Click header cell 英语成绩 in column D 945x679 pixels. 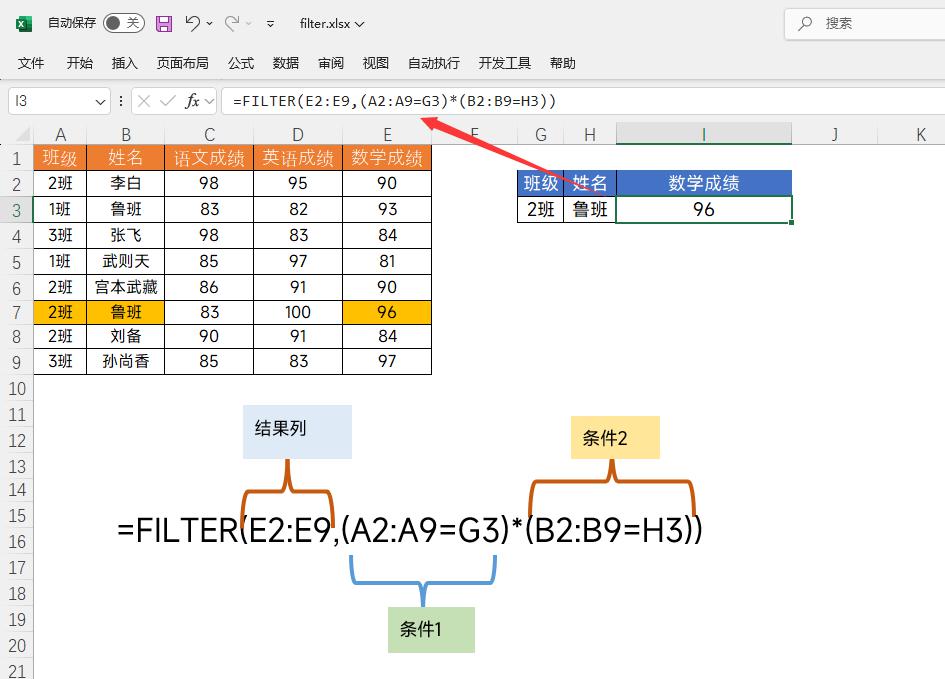click(298, 158)
